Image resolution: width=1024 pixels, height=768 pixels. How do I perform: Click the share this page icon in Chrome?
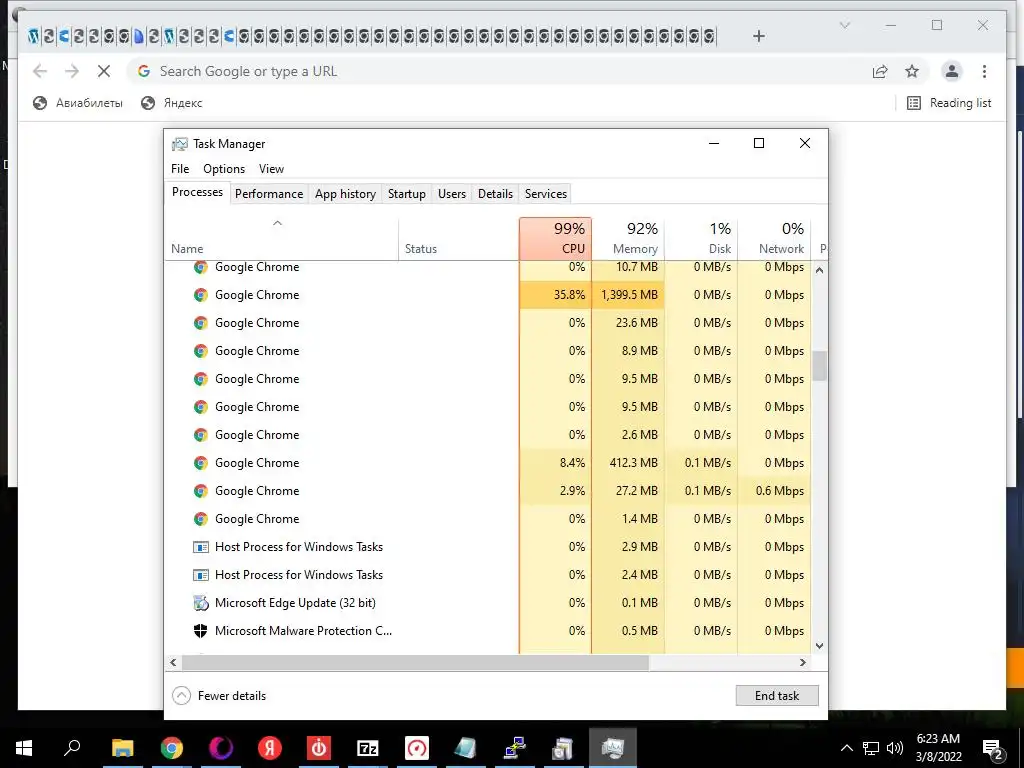click(x=880, y=71)
